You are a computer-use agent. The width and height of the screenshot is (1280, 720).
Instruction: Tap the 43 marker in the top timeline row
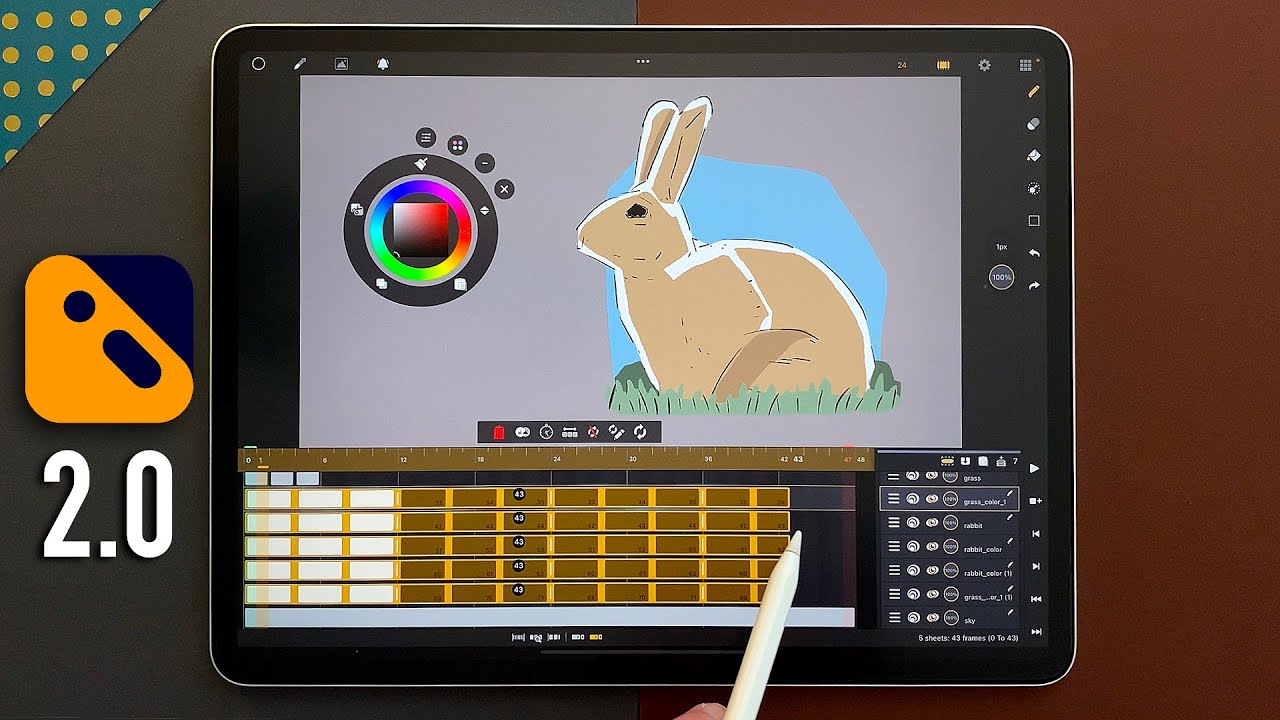point(519,494)
